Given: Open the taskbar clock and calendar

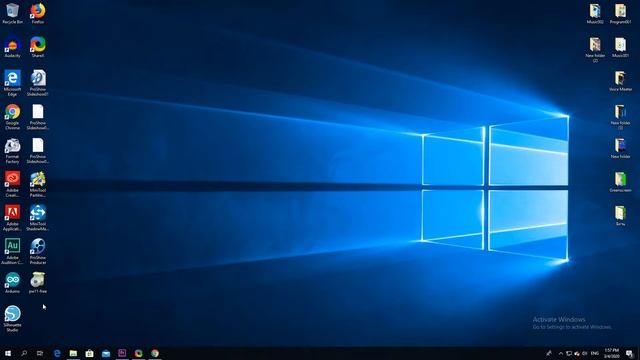Looking at the screenshot, I should [x=611, y=353].
